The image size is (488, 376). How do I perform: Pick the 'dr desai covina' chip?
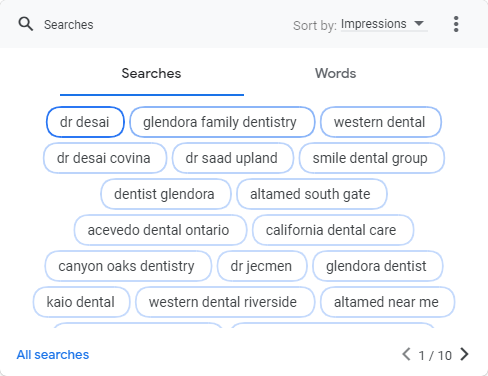105,158
